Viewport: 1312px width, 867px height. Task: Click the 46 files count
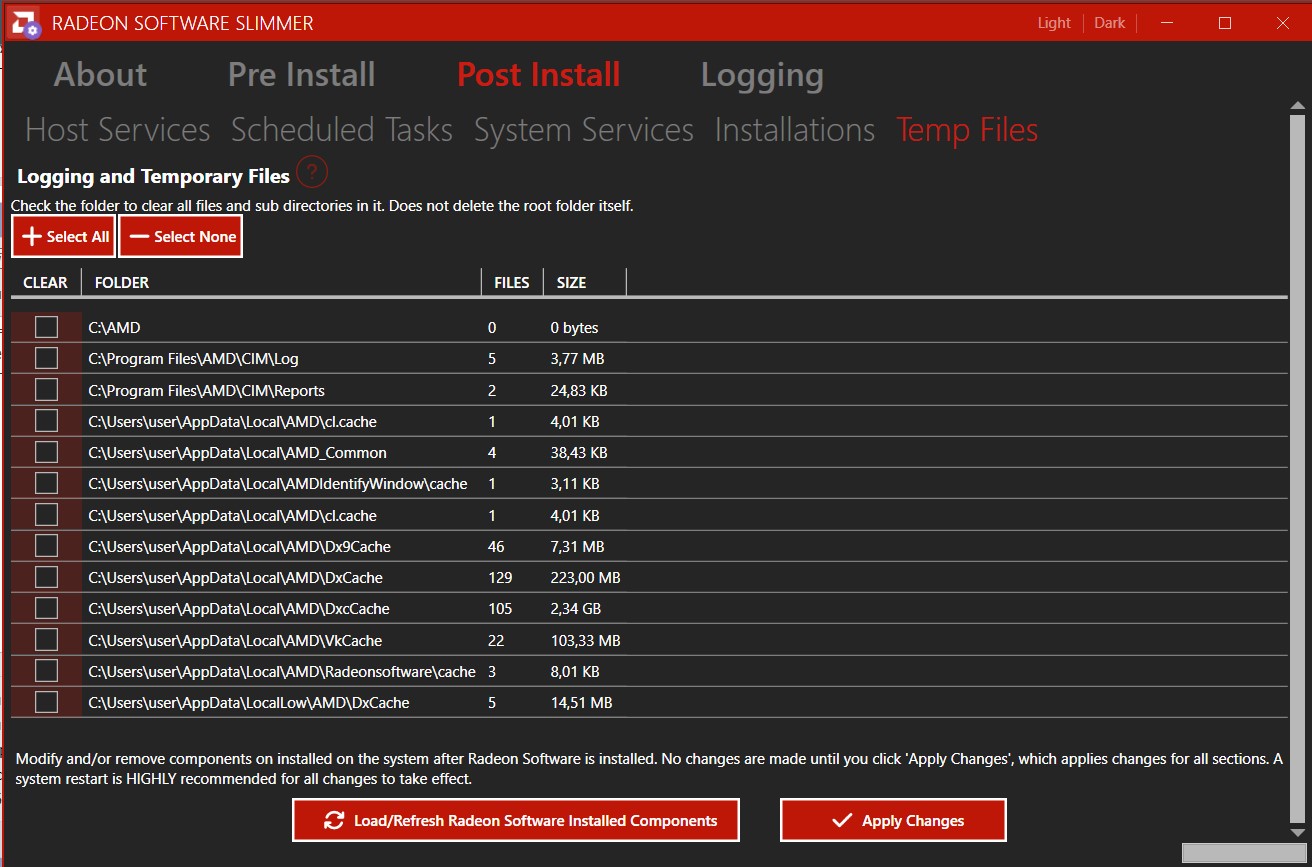[x=496, y=547]
